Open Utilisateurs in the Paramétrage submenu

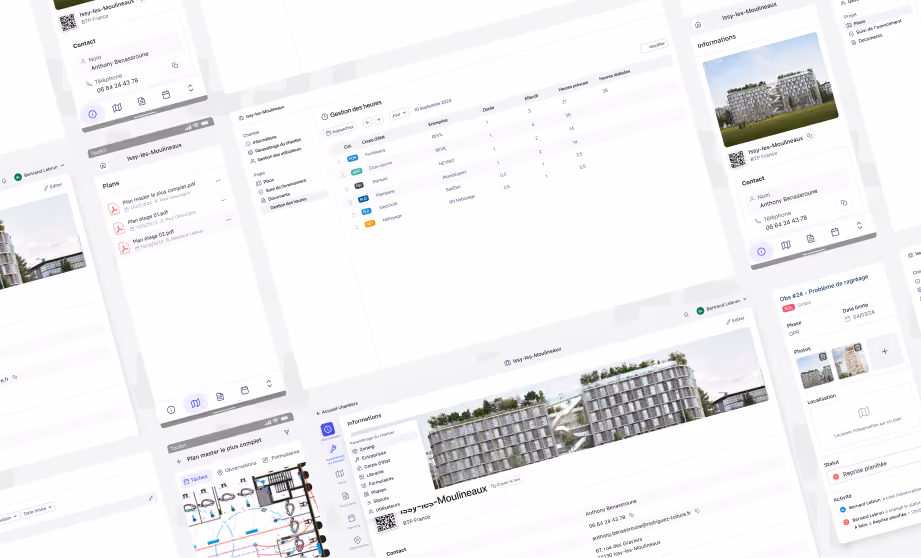pos(385,507)
